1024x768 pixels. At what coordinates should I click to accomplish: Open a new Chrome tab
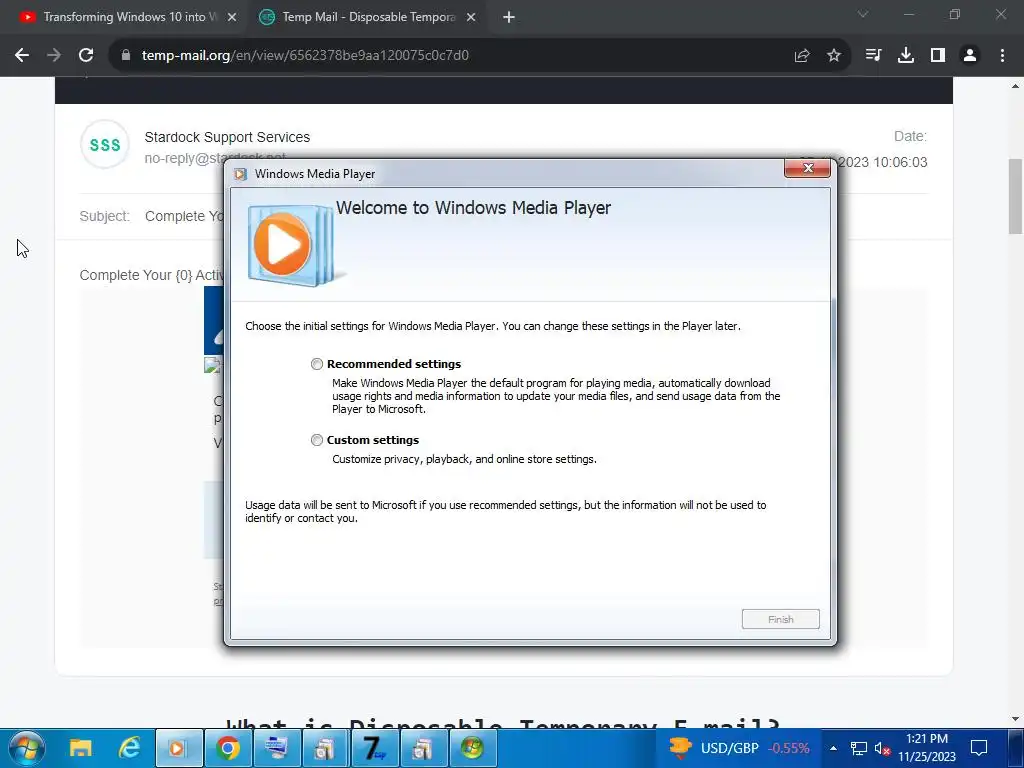509,17
